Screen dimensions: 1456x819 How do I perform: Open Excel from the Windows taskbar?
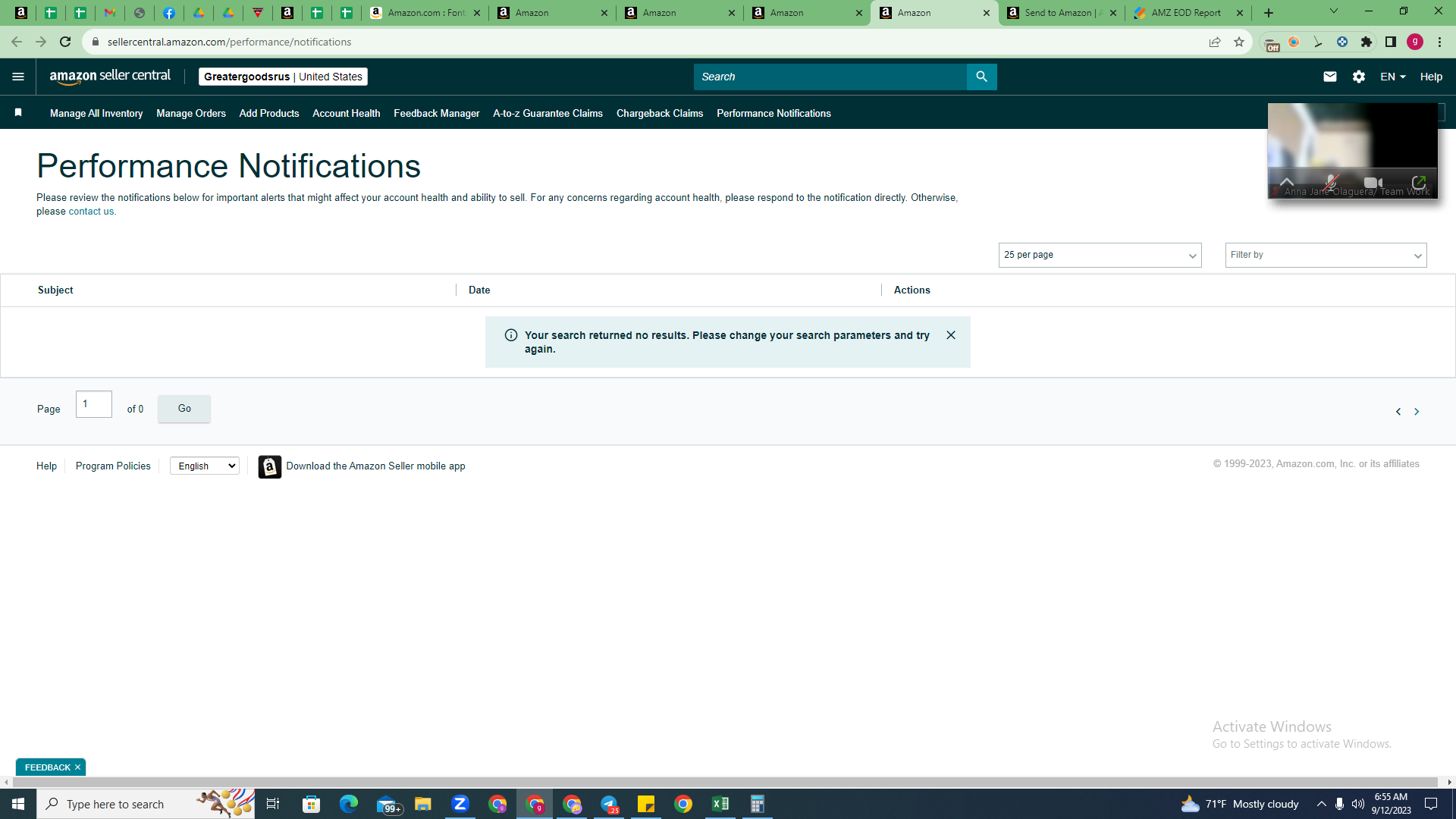720,804
